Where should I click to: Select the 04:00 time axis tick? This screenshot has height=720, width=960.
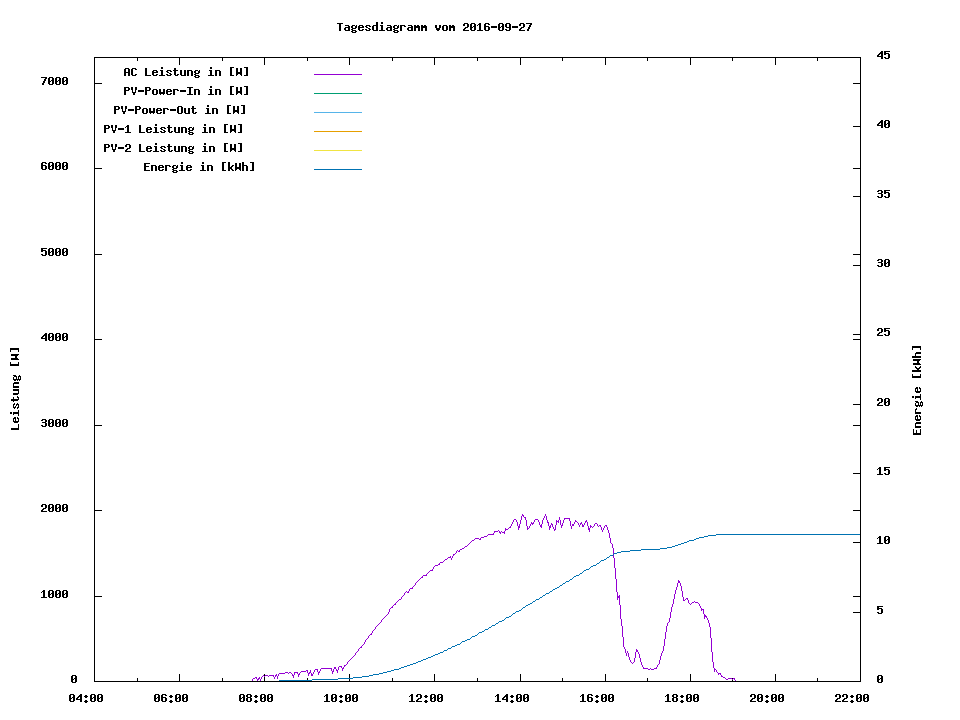[86, 698]
